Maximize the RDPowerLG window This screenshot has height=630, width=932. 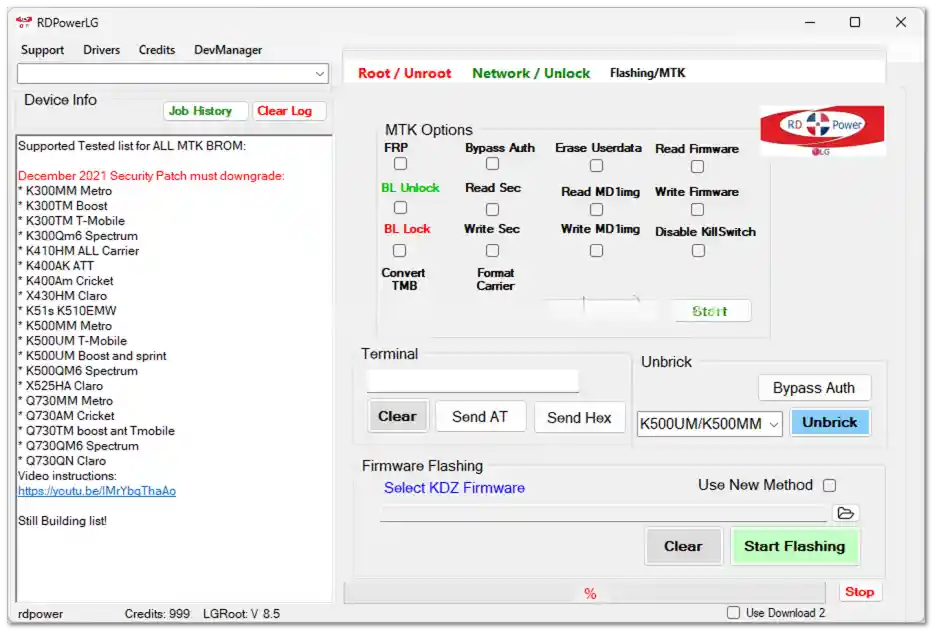tap(855, 22)
